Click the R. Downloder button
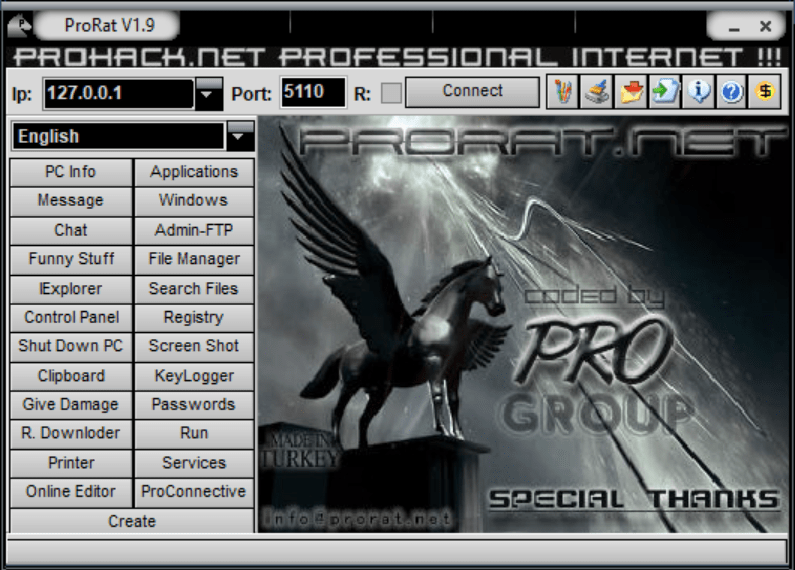This screenshot has width=795, height=570. pos(71,434)
